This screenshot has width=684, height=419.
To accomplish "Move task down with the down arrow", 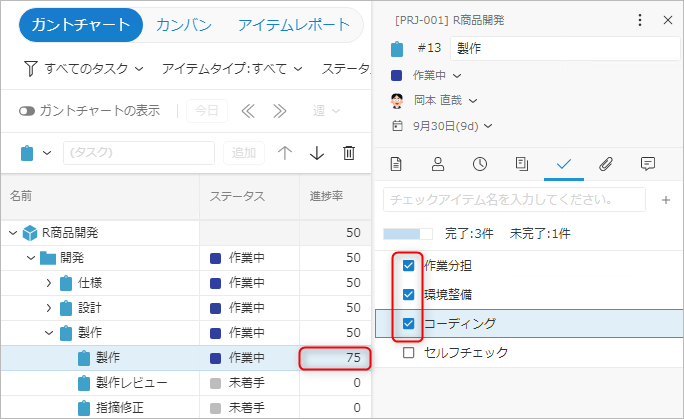I will [x=317, y=153].
